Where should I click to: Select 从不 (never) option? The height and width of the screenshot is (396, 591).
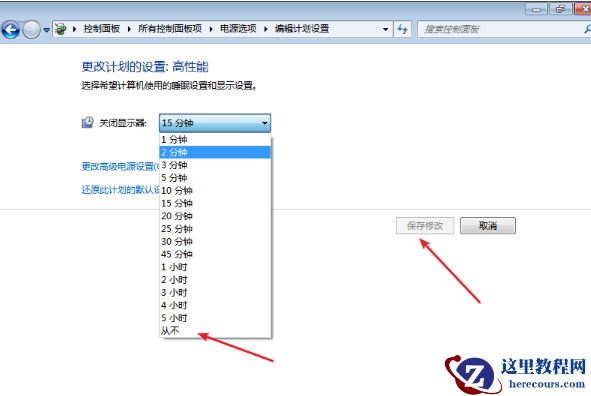click(x=215, y=331)
